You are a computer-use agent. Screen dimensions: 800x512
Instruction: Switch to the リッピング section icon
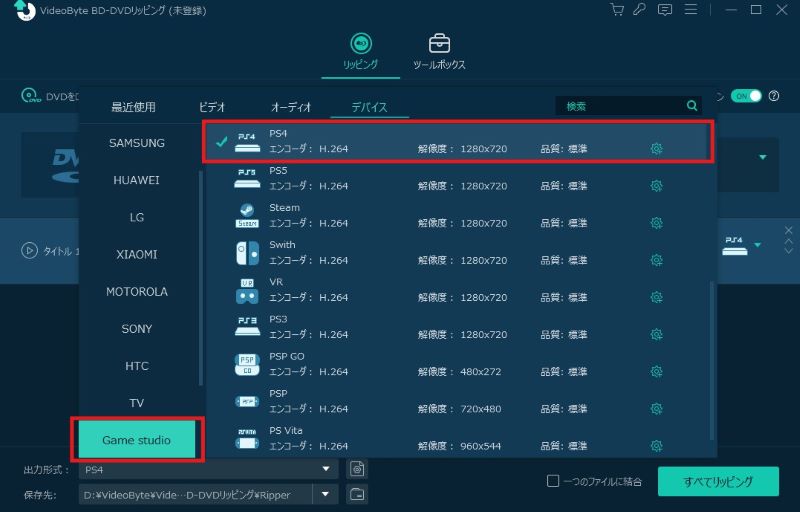(x=361, y=43)
